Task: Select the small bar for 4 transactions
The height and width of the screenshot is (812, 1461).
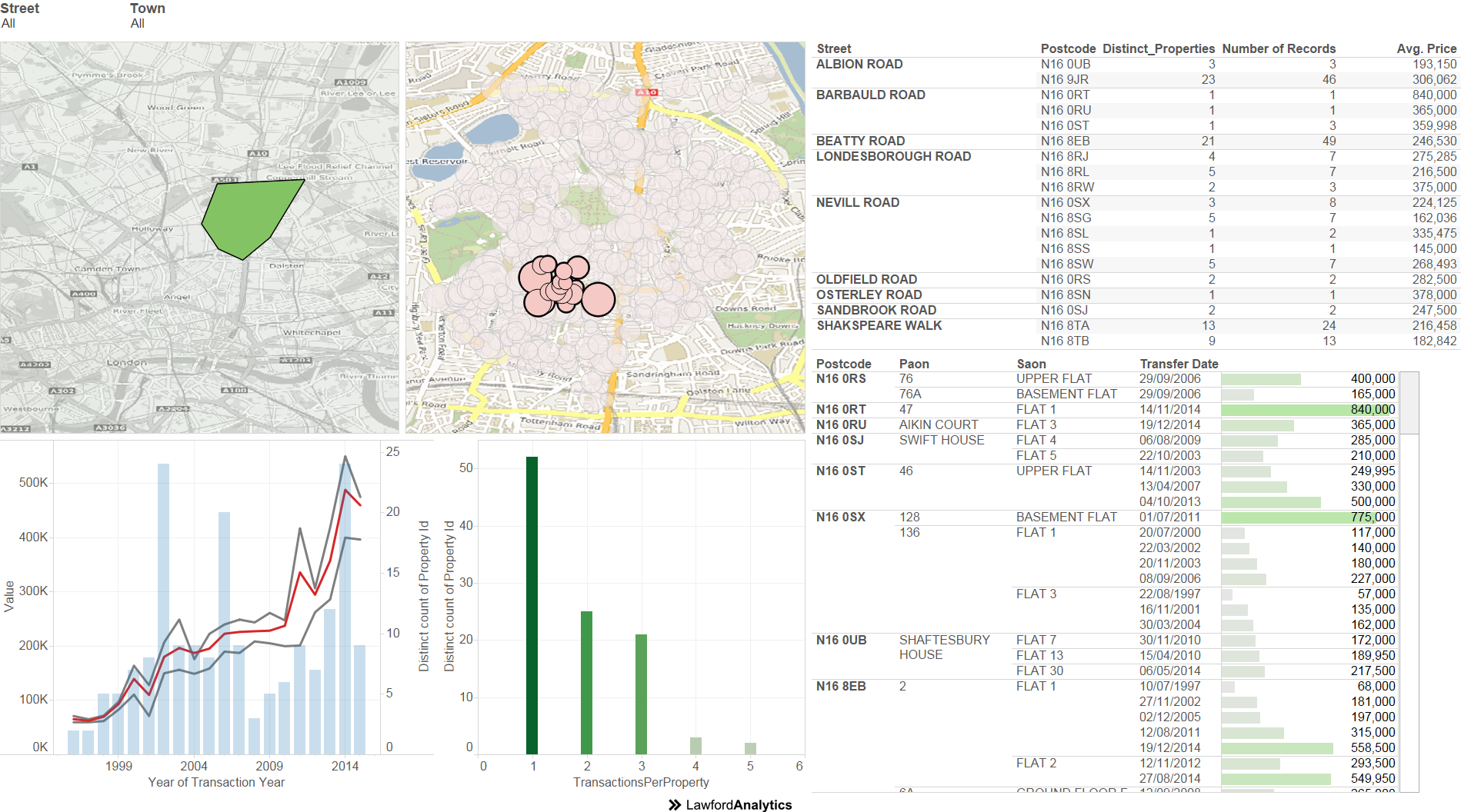Action: (x=695, y=745)
